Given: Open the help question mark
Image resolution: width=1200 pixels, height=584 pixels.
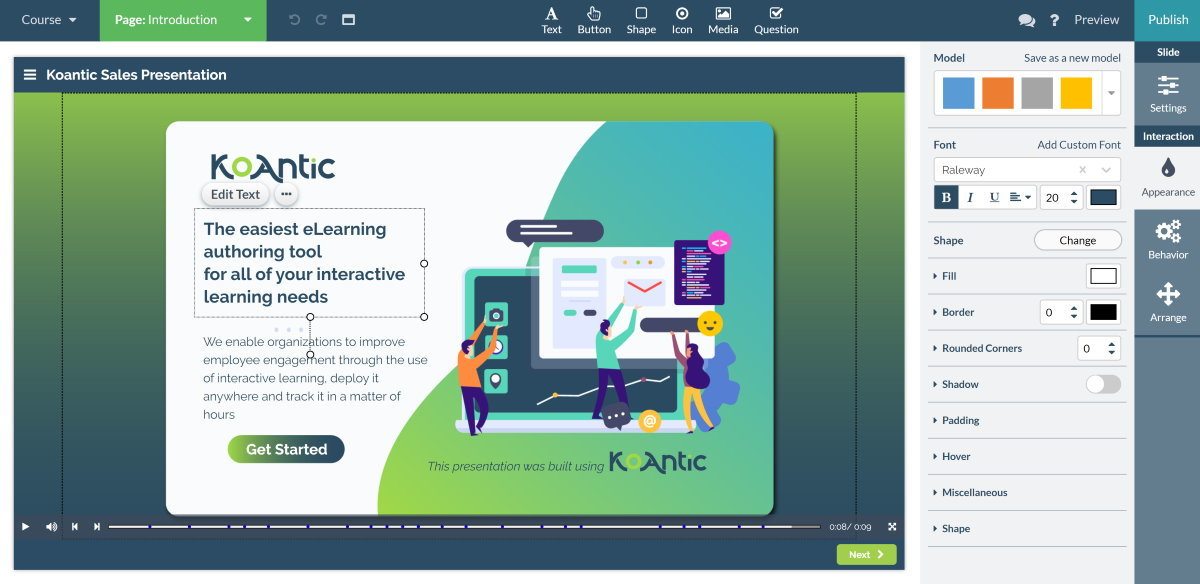Looking at the screenshot, I should (x=1054, y=20).
